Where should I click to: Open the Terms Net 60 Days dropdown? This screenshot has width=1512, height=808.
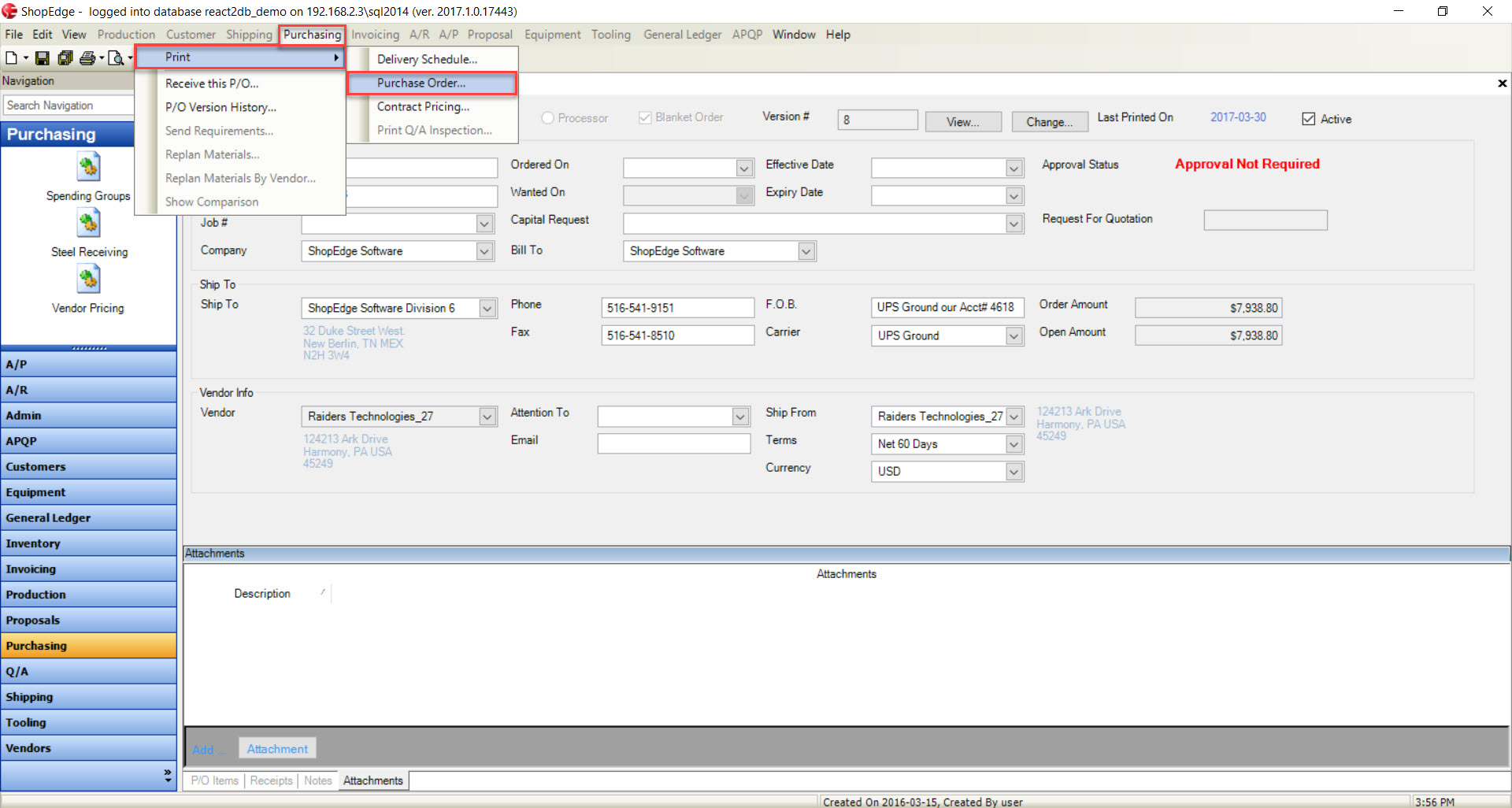tap(1014, 444)
